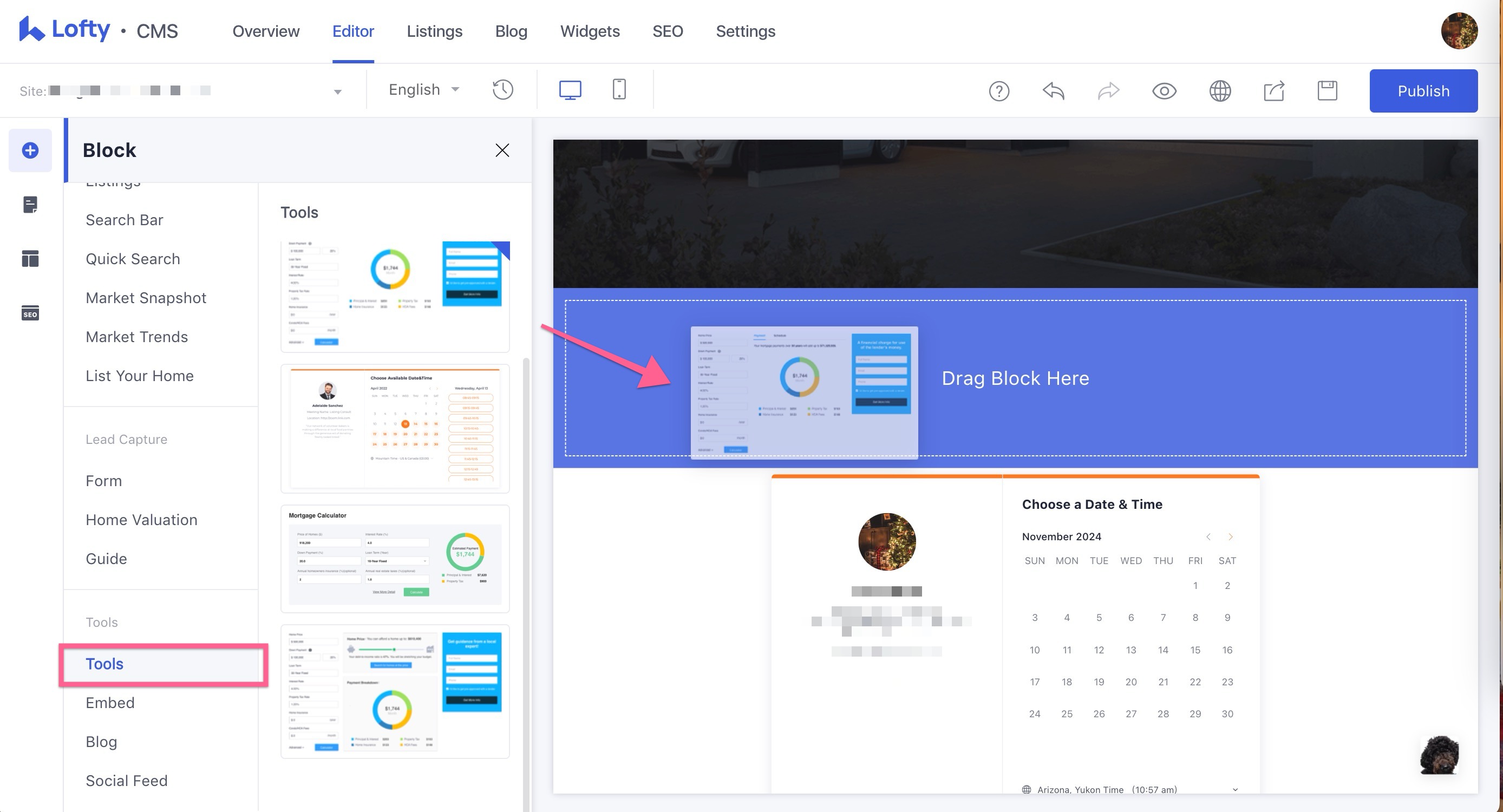Toggle preview with the eye icon

coord(1164,91)
